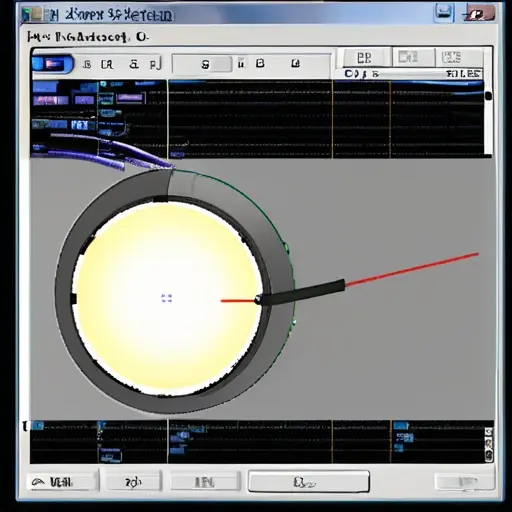Click the toolbar text box showing an S

(202, 64)
